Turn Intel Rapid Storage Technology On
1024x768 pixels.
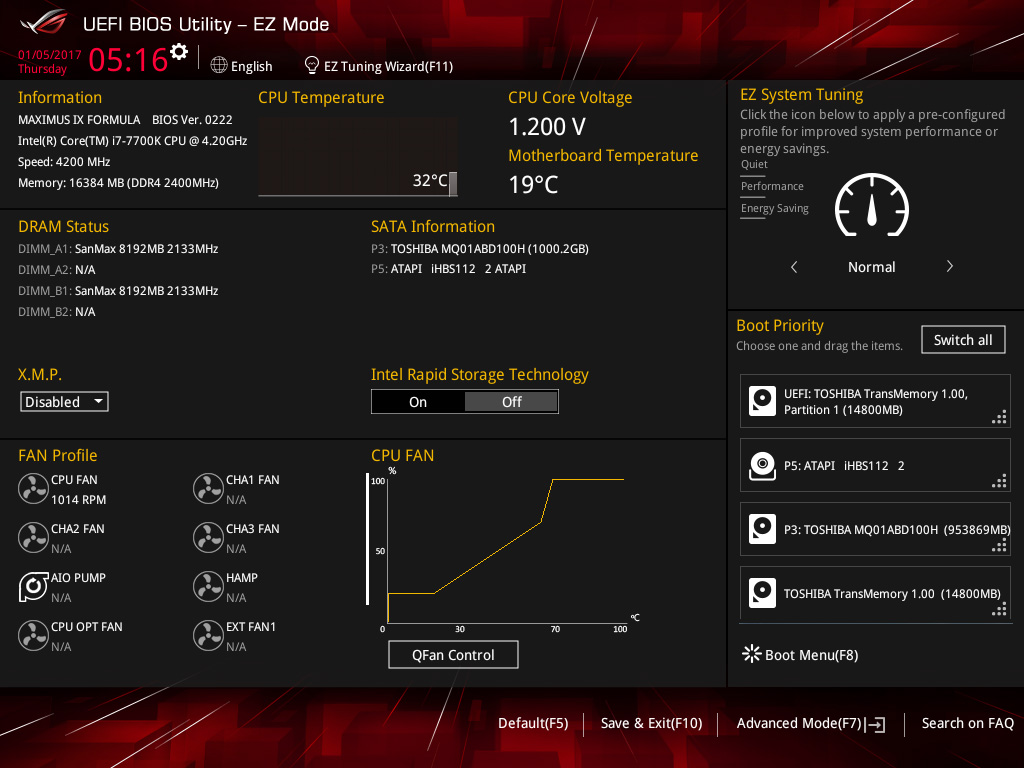(x=418, y=402)
